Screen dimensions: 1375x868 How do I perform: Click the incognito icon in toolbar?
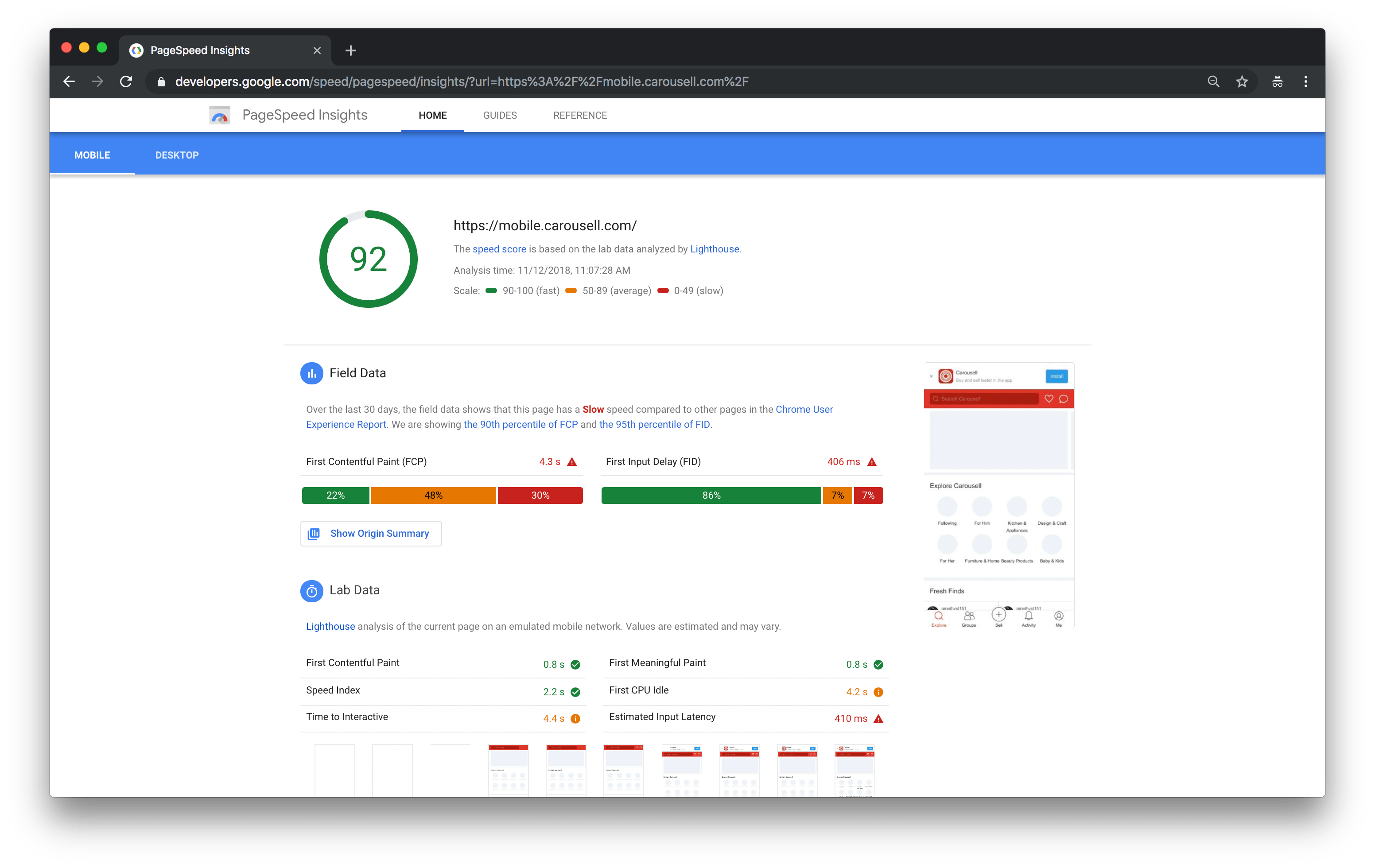1278,81
